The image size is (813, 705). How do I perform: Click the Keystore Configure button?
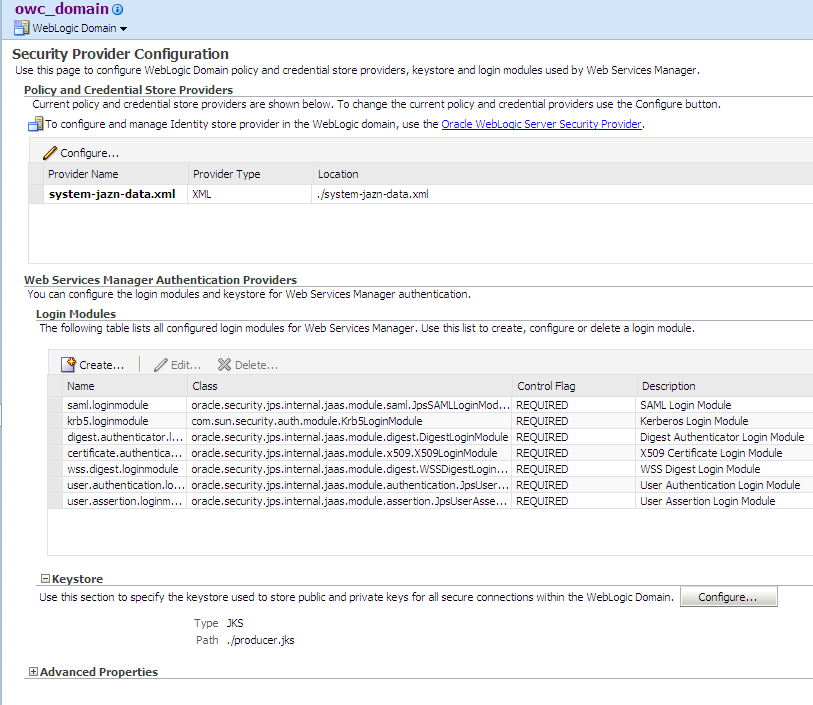[728, 597]
